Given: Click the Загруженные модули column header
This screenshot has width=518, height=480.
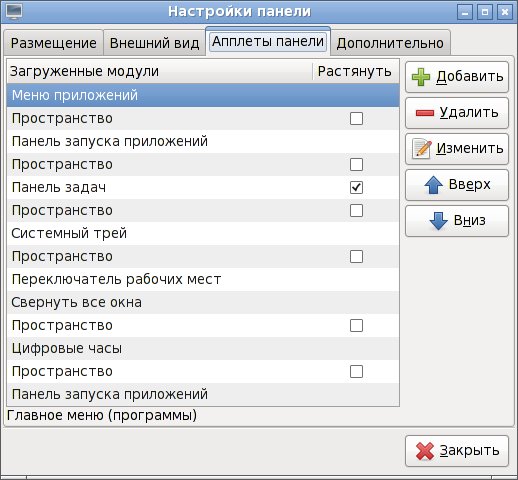Looking at the screenshot, I should pos(160,71).
